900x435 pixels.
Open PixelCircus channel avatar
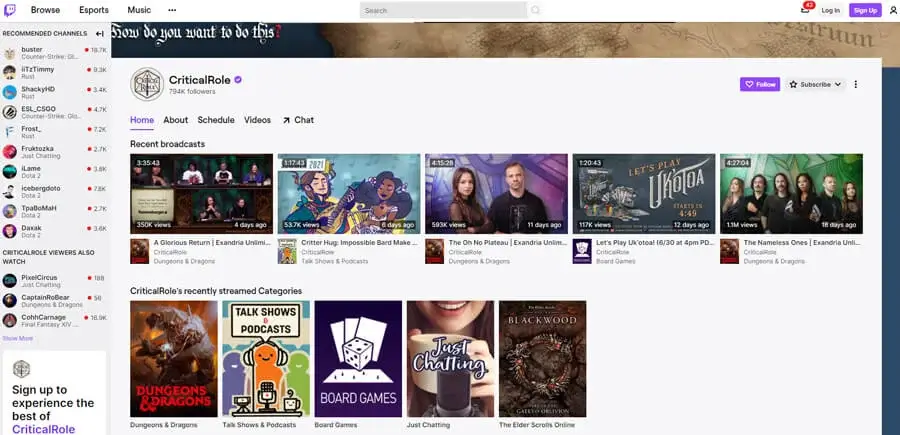[x=9, y=281]
